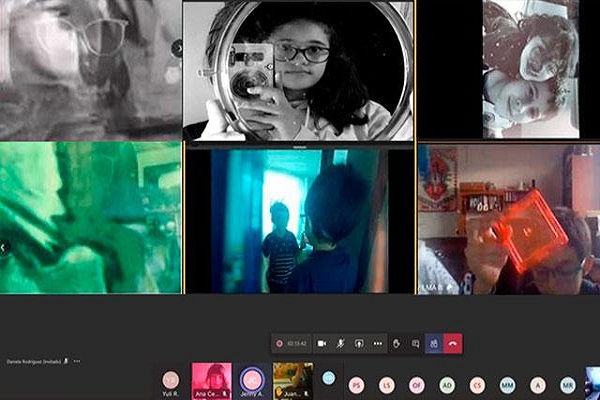
Task: Toggle the camera in the meeting toolbar
Action: 322,343
